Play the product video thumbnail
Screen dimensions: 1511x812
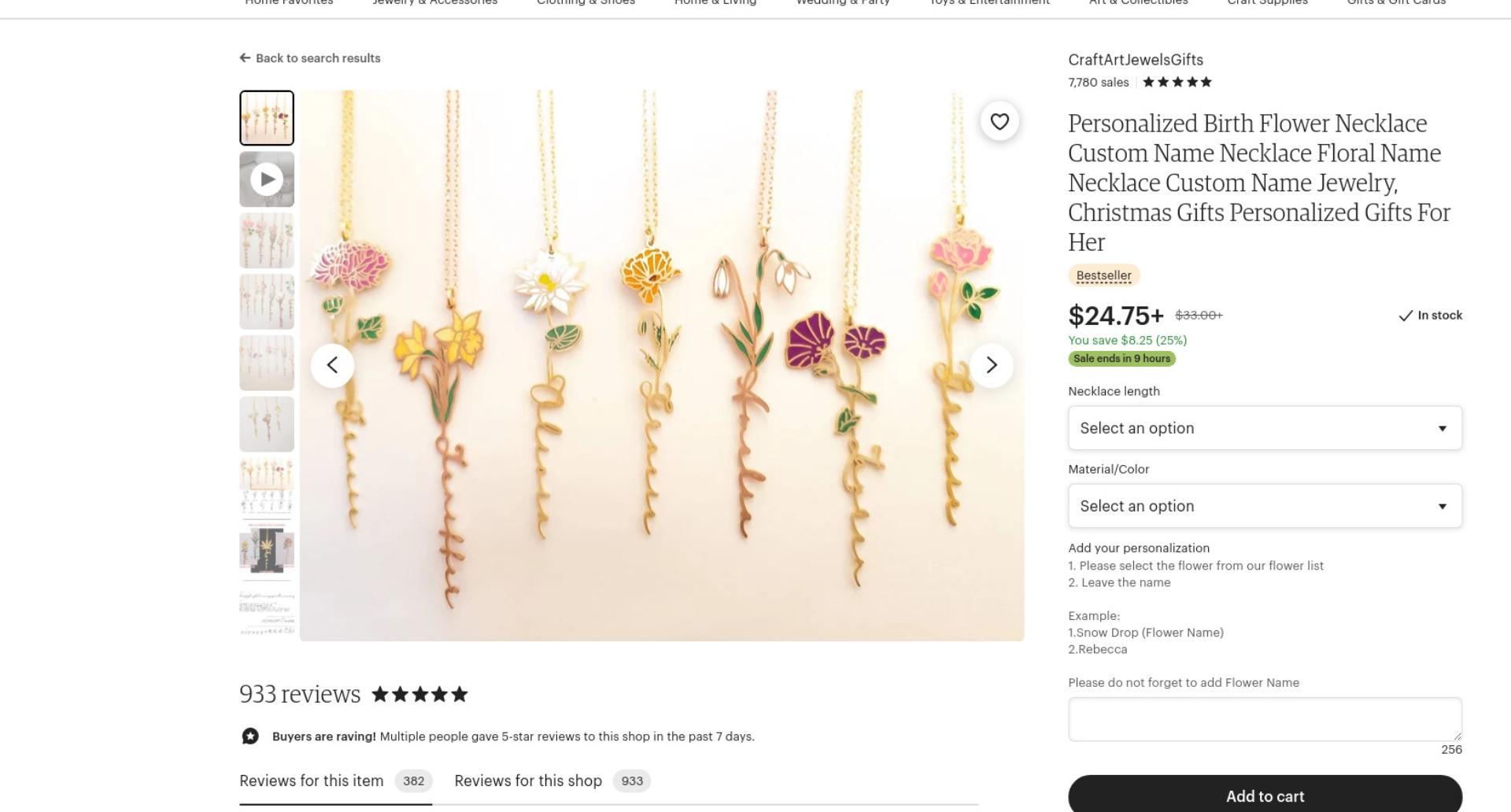tap(267, 179)
